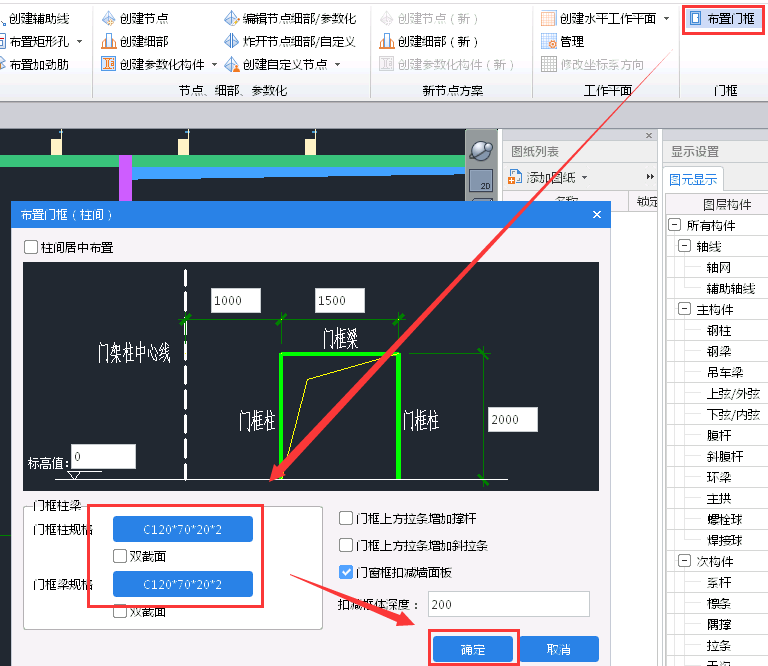Click the 创建自定义节点 icon
Screen dimensions: 768x666
coord(231,64)
